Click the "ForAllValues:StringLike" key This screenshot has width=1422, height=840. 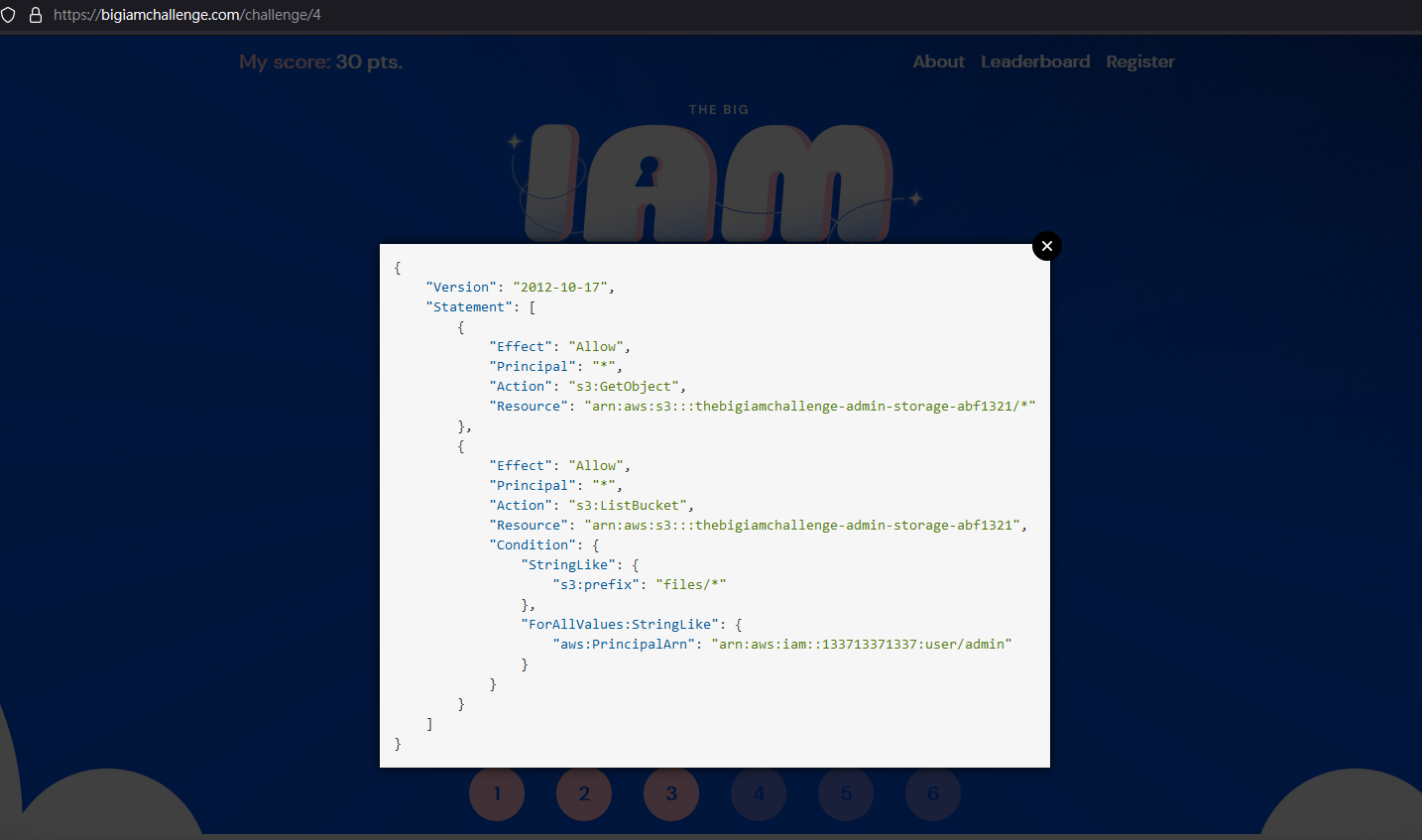pos(620,625)
